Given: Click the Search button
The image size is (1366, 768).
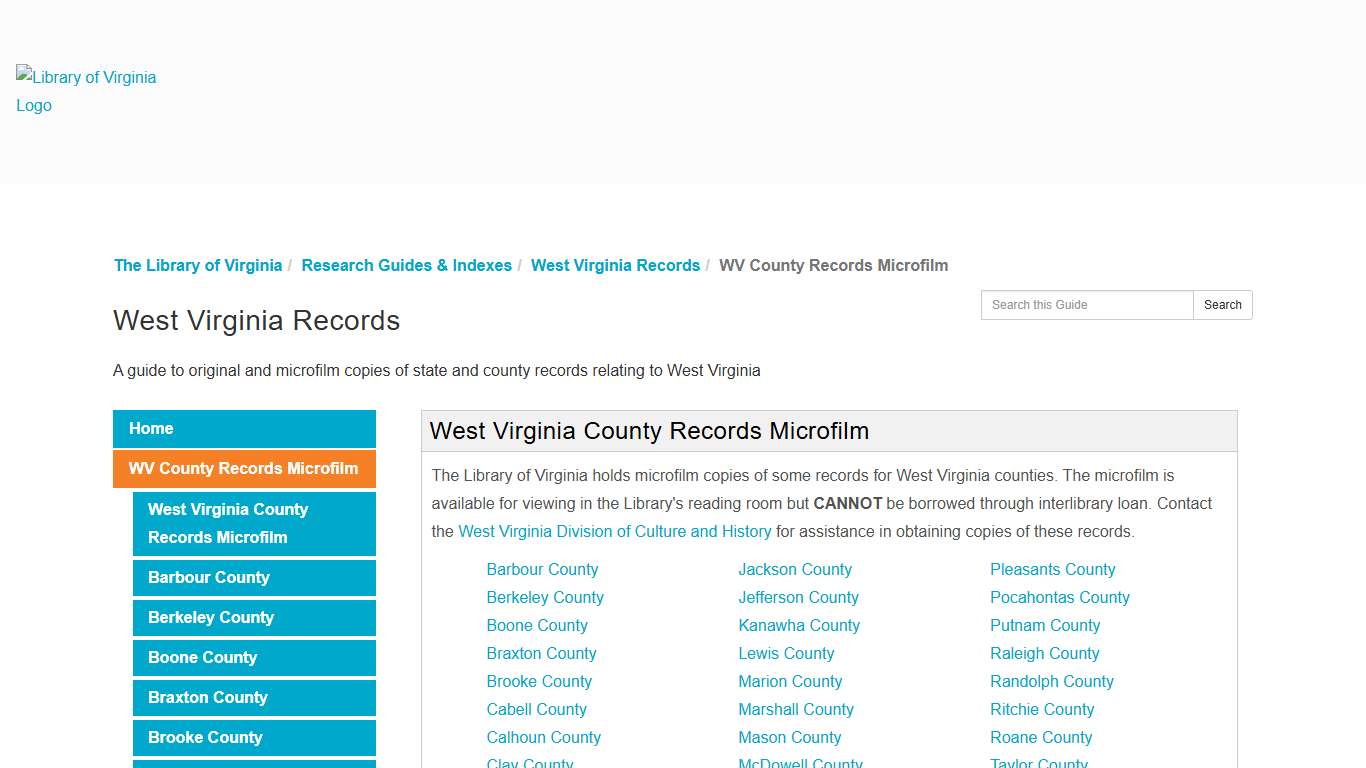Looking at the screenshot, I should 1222,305.
